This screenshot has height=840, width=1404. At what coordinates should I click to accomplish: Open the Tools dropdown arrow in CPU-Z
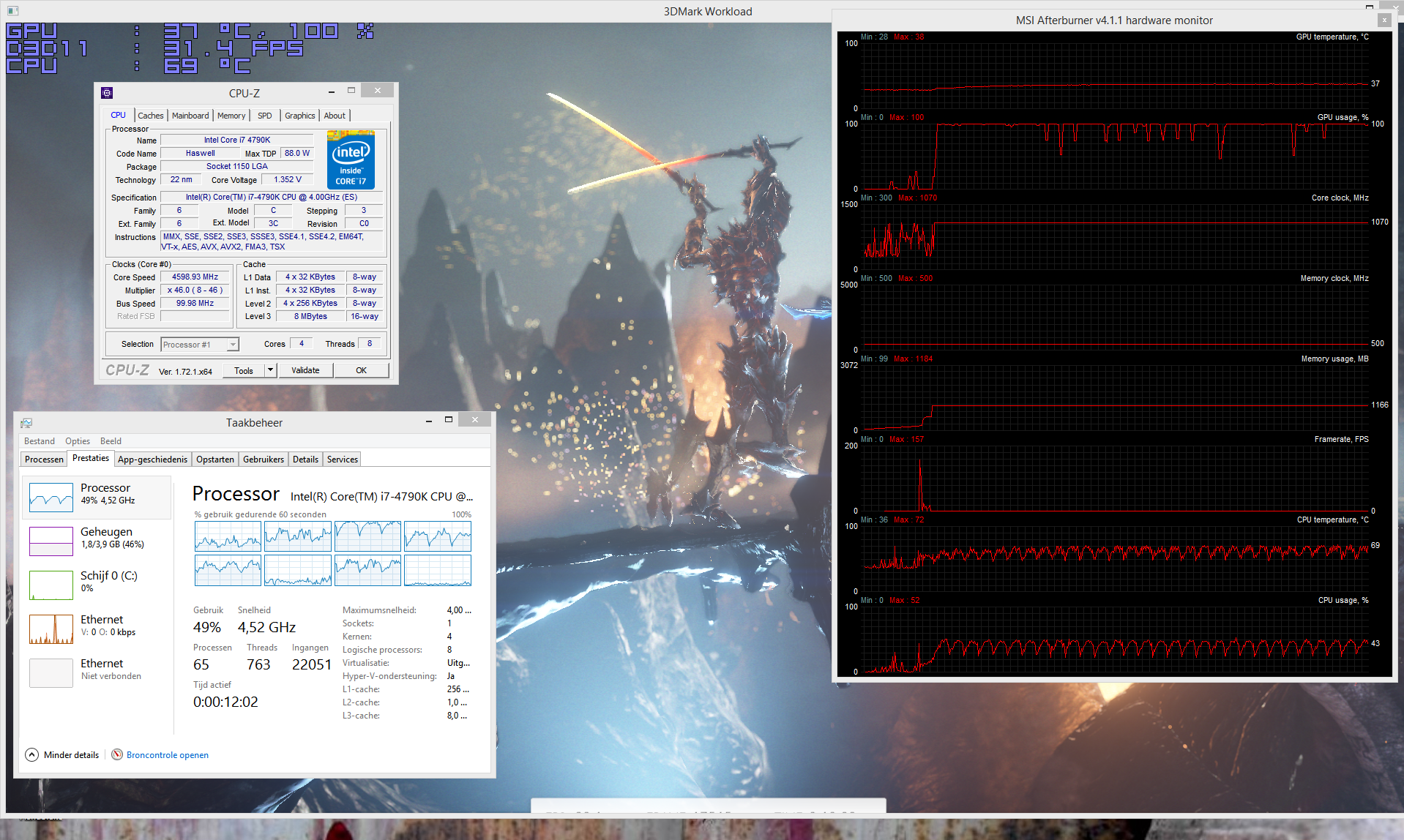tap(270, 370)
